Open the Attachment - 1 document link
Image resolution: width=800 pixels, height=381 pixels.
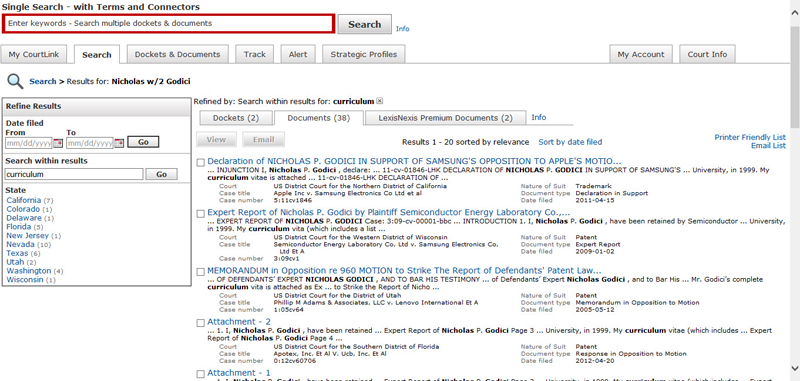click(x=239, y=373)
